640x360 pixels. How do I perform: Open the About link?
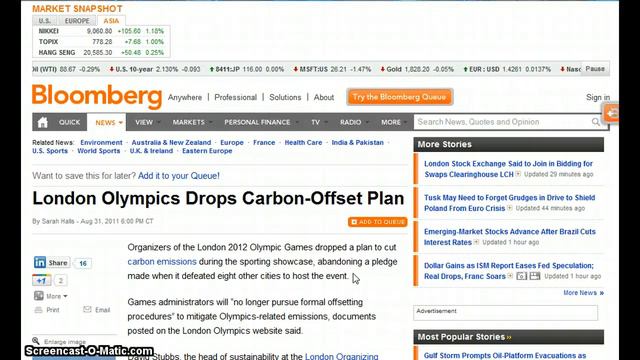point(324,97)
